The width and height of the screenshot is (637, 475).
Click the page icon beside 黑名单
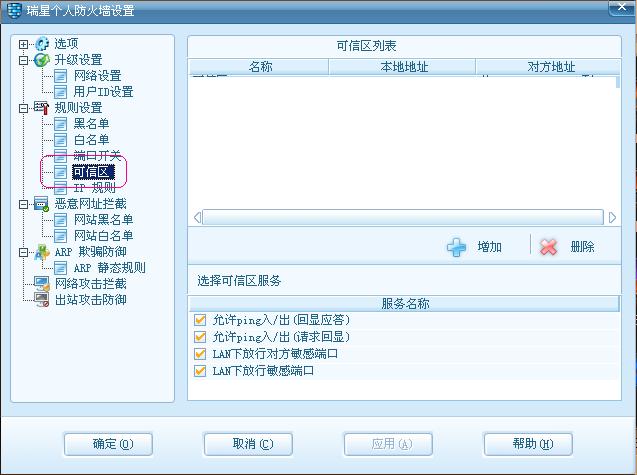[61, 124]
